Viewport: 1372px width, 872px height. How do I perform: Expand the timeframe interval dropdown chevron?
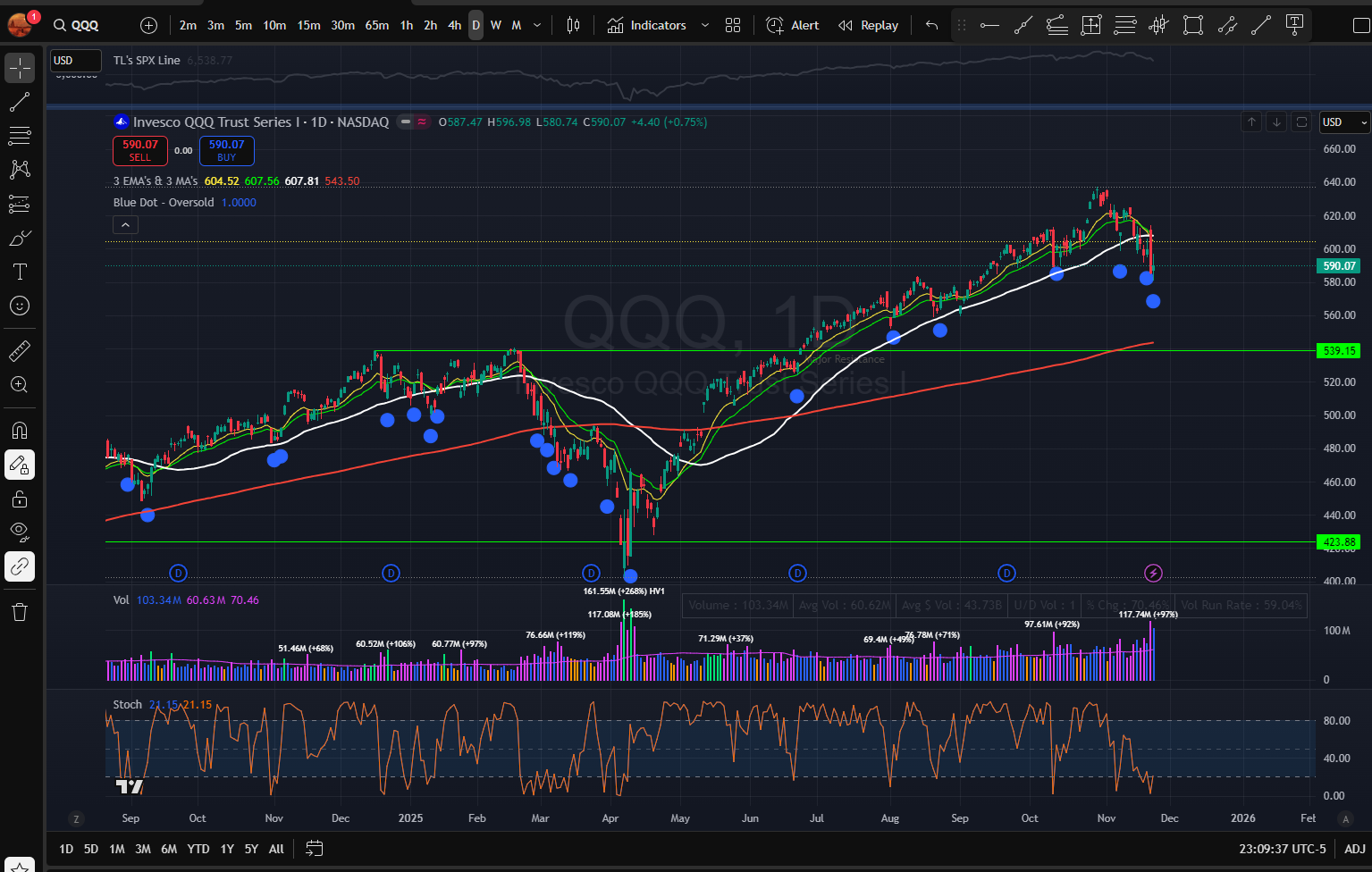click(x=536, y=25)
